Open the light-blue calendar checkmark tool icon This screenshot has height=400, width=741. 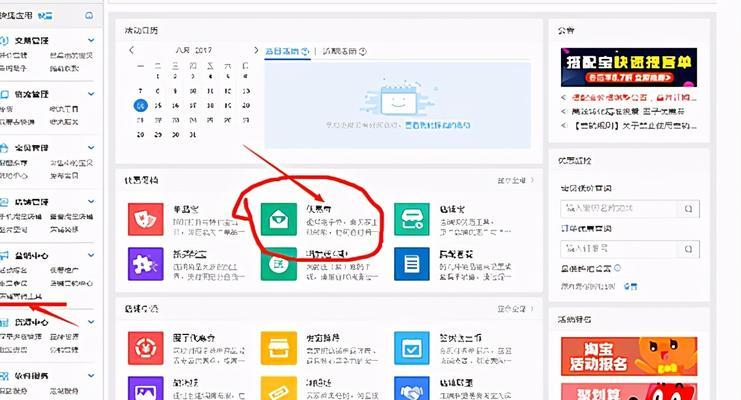pos(412,348)
